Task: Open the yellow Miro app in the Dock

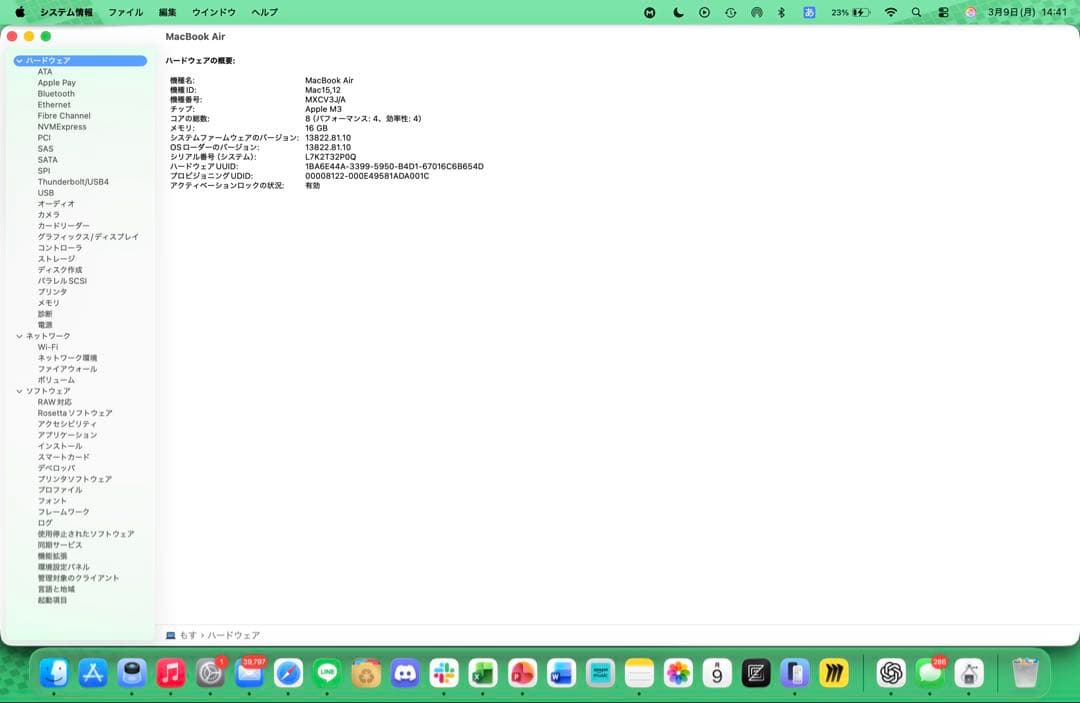Action: pyautogui.click(x=834, y=673)
